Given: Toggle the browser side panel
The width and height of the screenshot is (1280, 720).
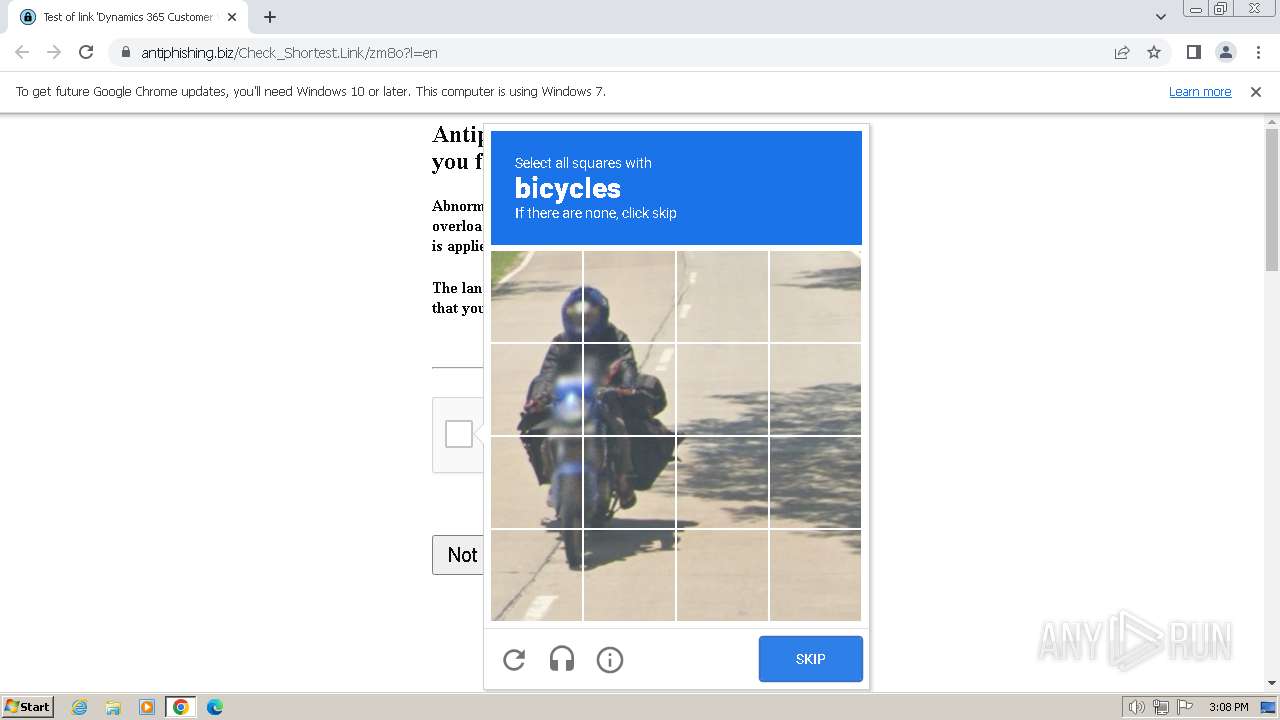Looking at the screenshot, I should tap(1193, 52).
